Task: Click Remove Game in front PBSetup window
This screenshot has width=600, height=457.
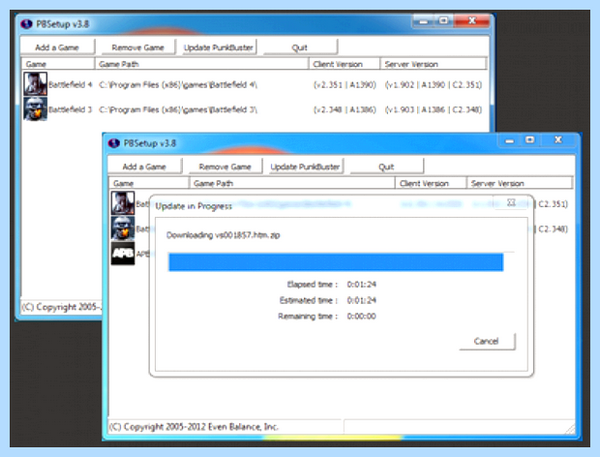Action: point(225,166)
